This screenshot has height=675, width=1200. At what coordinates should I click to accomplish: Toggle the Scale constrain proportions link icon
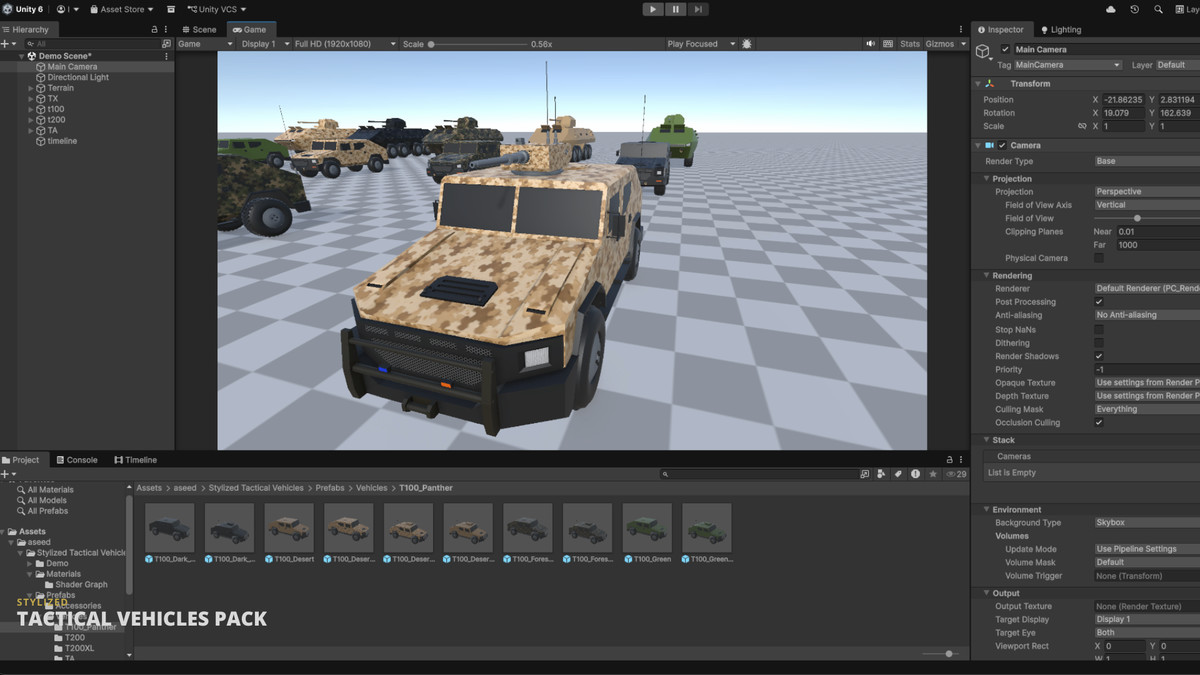tap(1082, 127)
